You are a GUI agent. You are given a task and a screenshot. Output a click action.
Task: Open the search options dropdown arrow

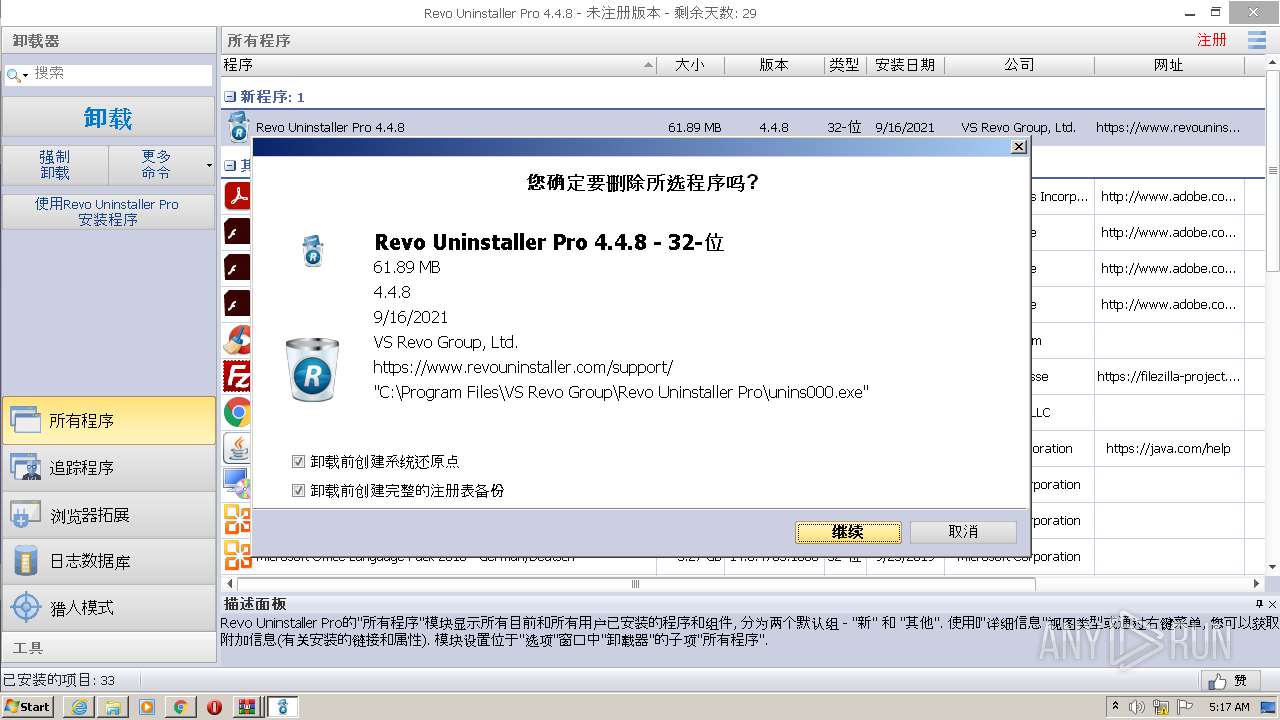click(x=26, y=76)
